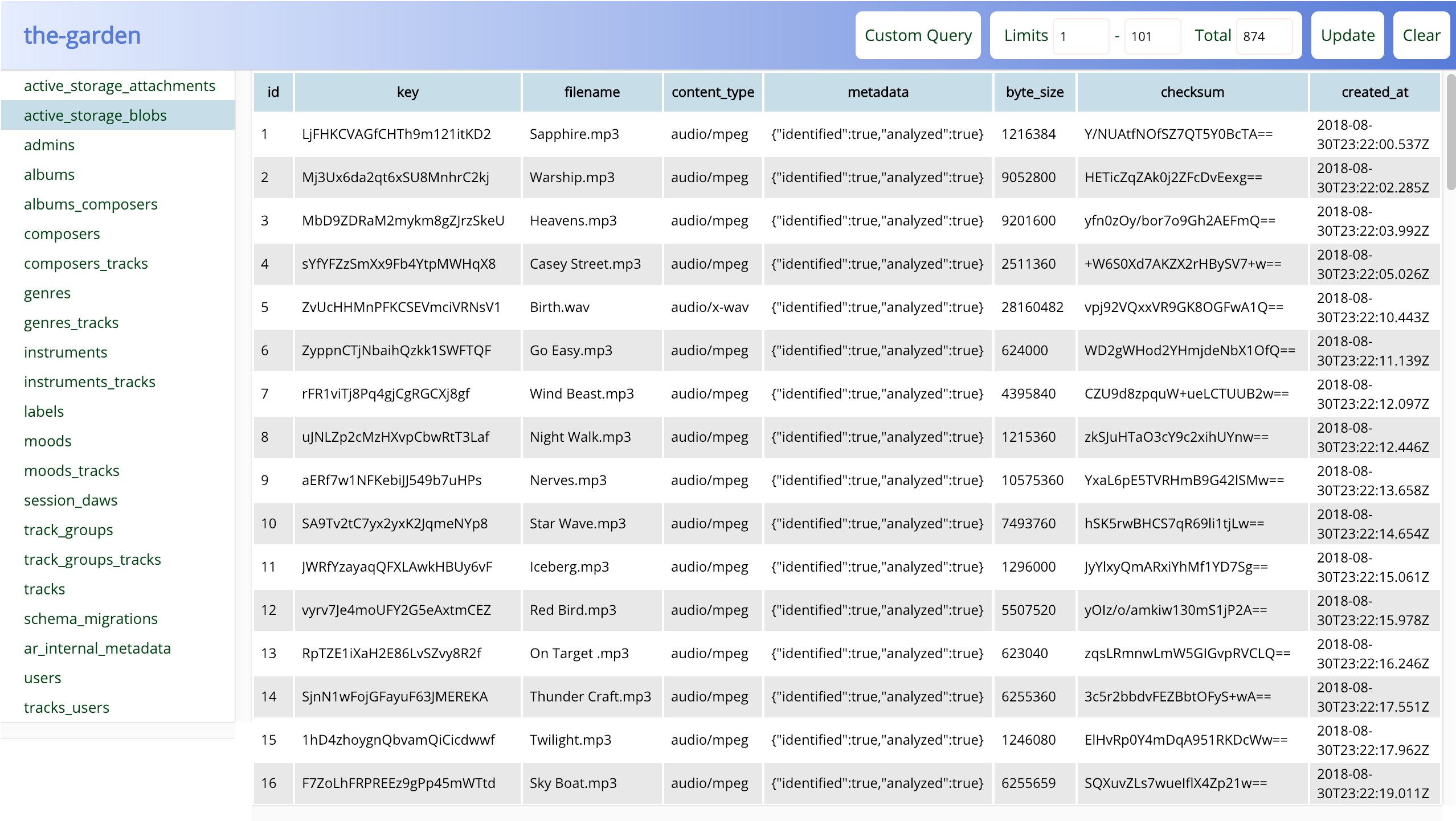The width and height of the screenshot is (1456, 821).
Task: Click the Update button
Action: (1347, 35)
